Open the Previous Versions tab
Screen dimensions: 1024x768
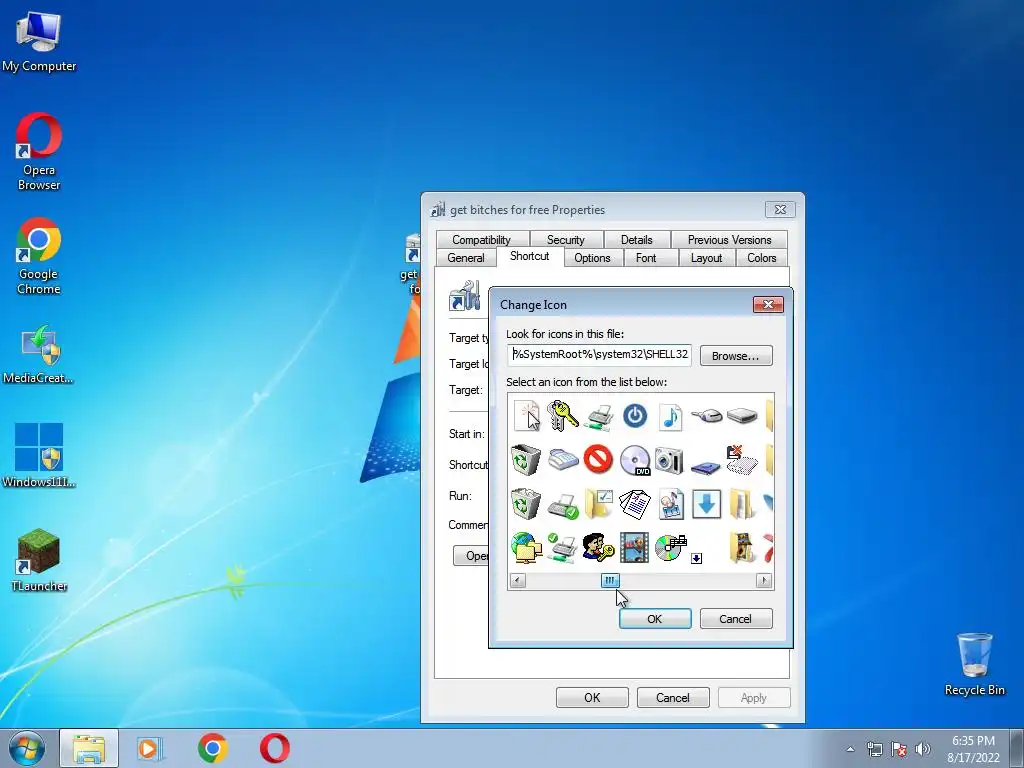click(x=729, y=240)
